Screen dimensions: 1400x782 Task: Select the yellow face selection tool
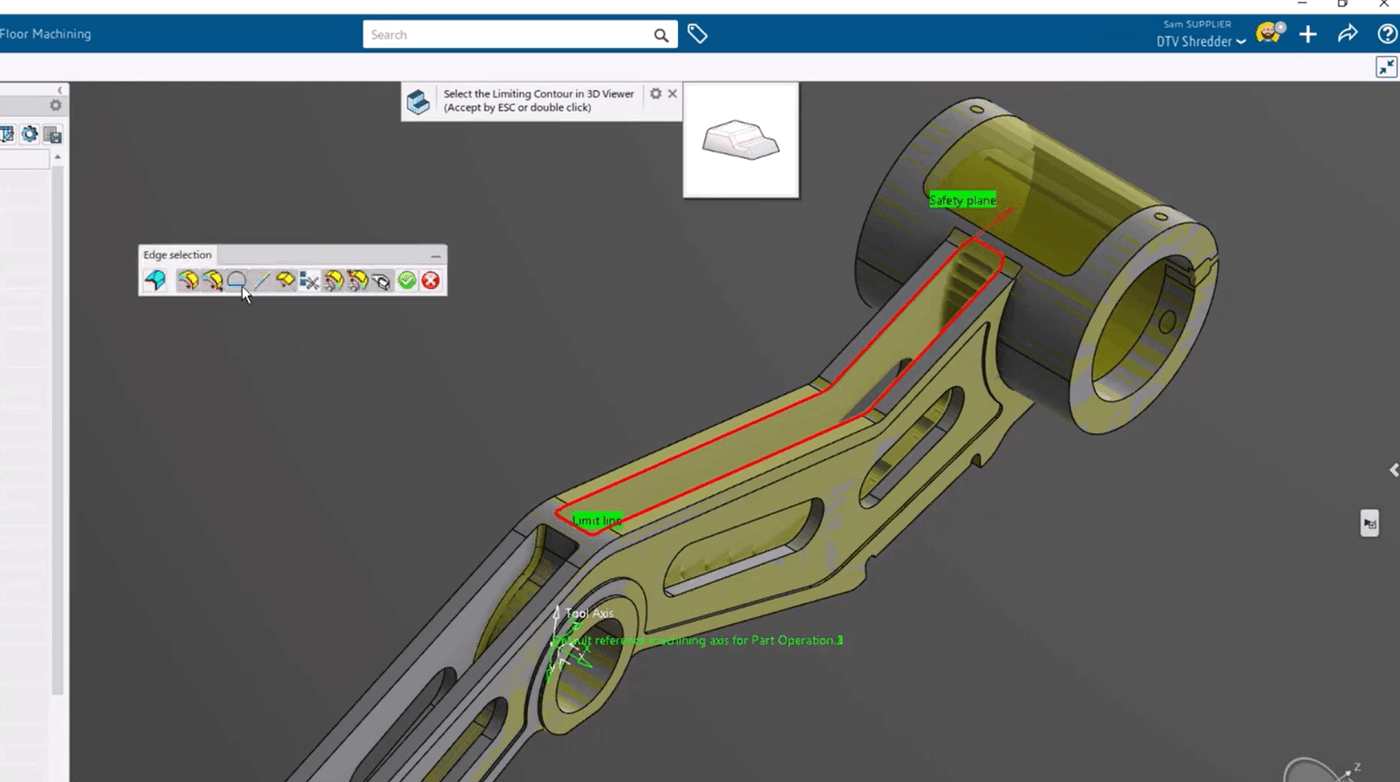[285, 280]
